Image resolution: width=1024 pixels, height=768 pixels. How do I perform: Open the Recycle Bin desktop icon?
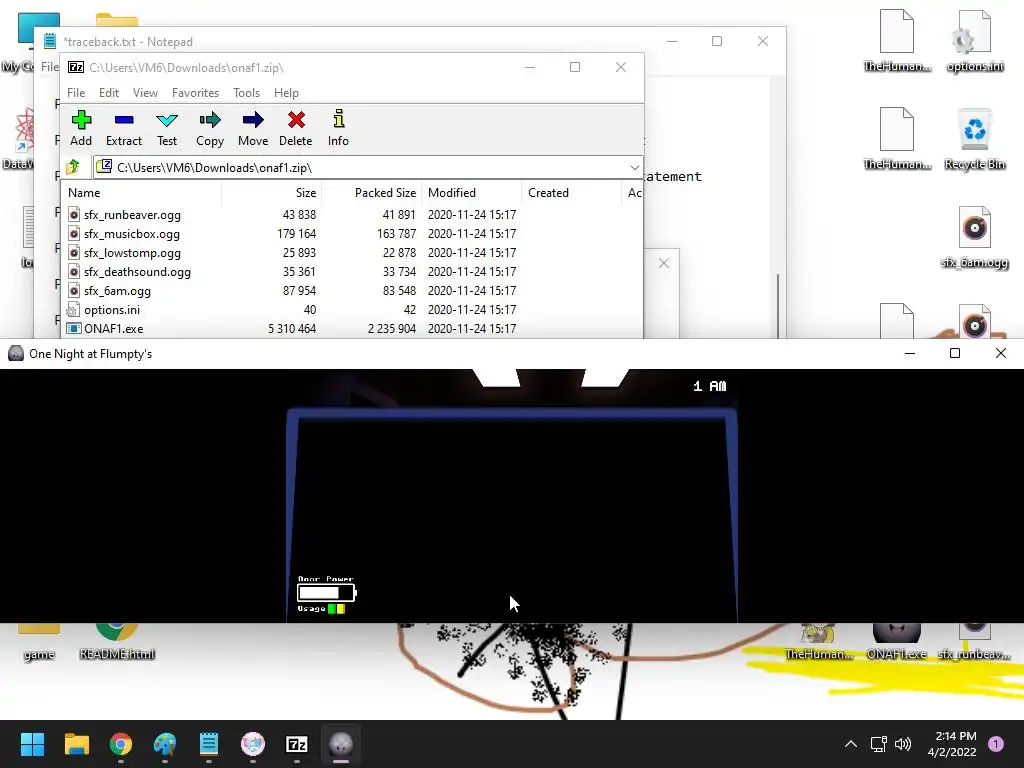(974, 140)
